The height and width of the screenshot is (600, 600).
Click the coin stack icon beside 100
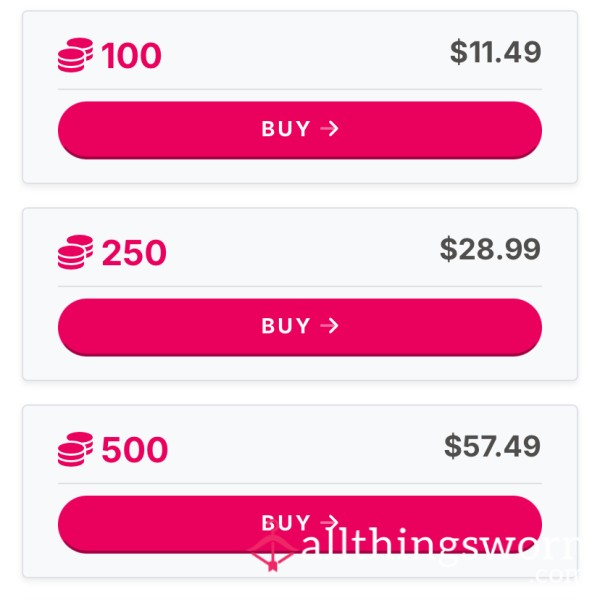pyautogui.click(x=75, y=55)
